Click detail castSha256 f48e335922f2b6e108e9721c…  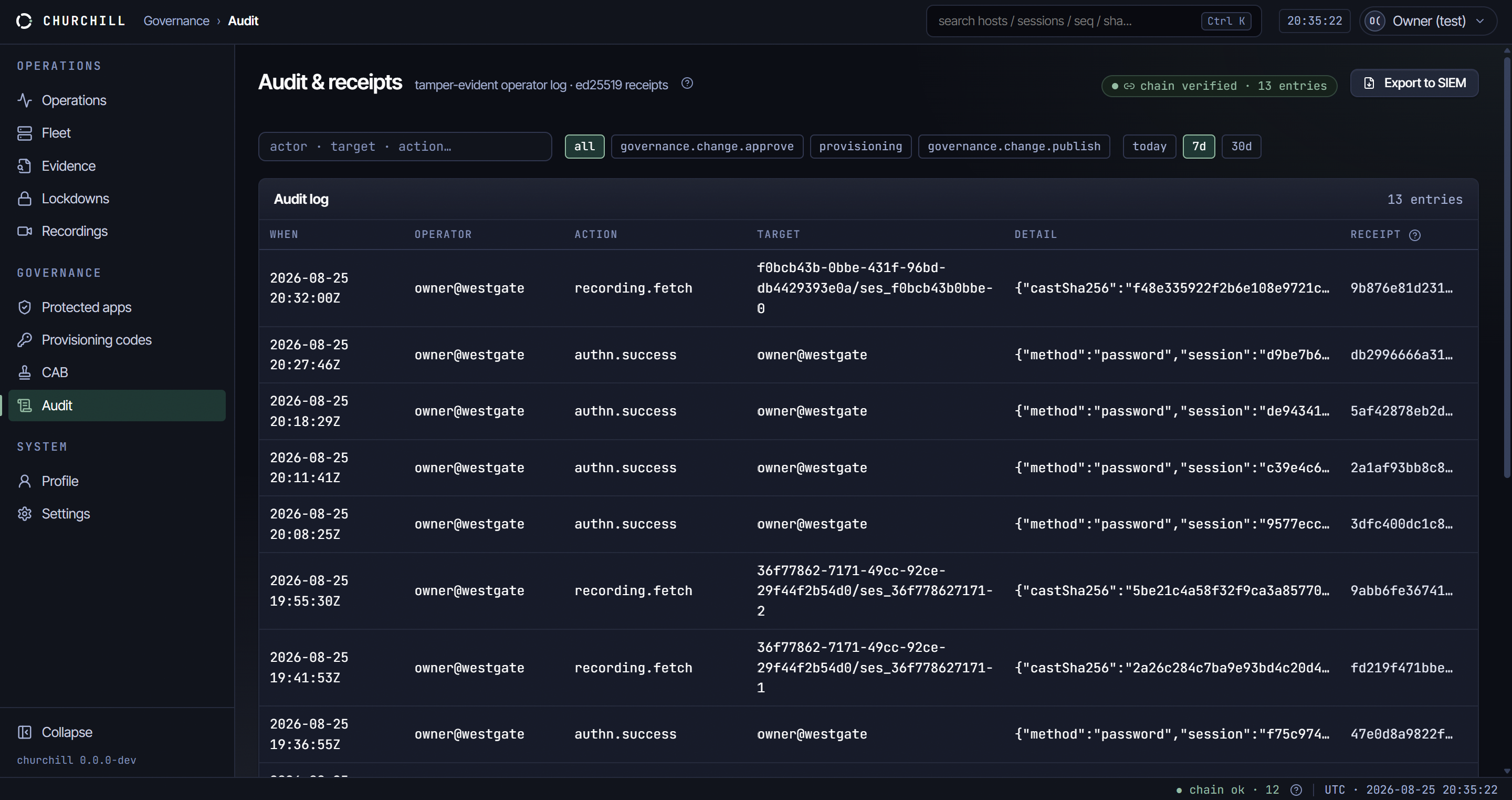tap(1172, 288)
